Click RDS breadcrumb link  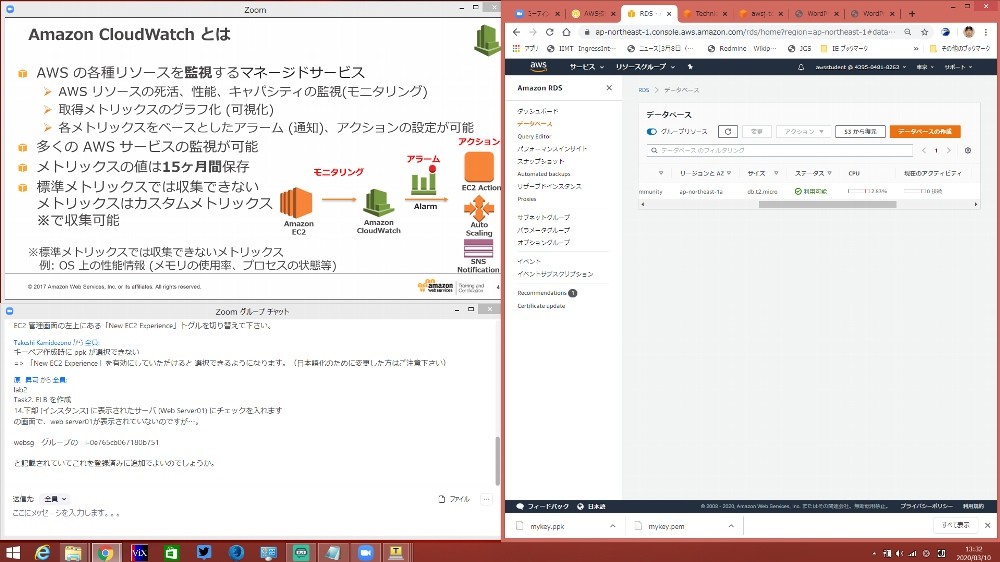[x=643, y=90]
